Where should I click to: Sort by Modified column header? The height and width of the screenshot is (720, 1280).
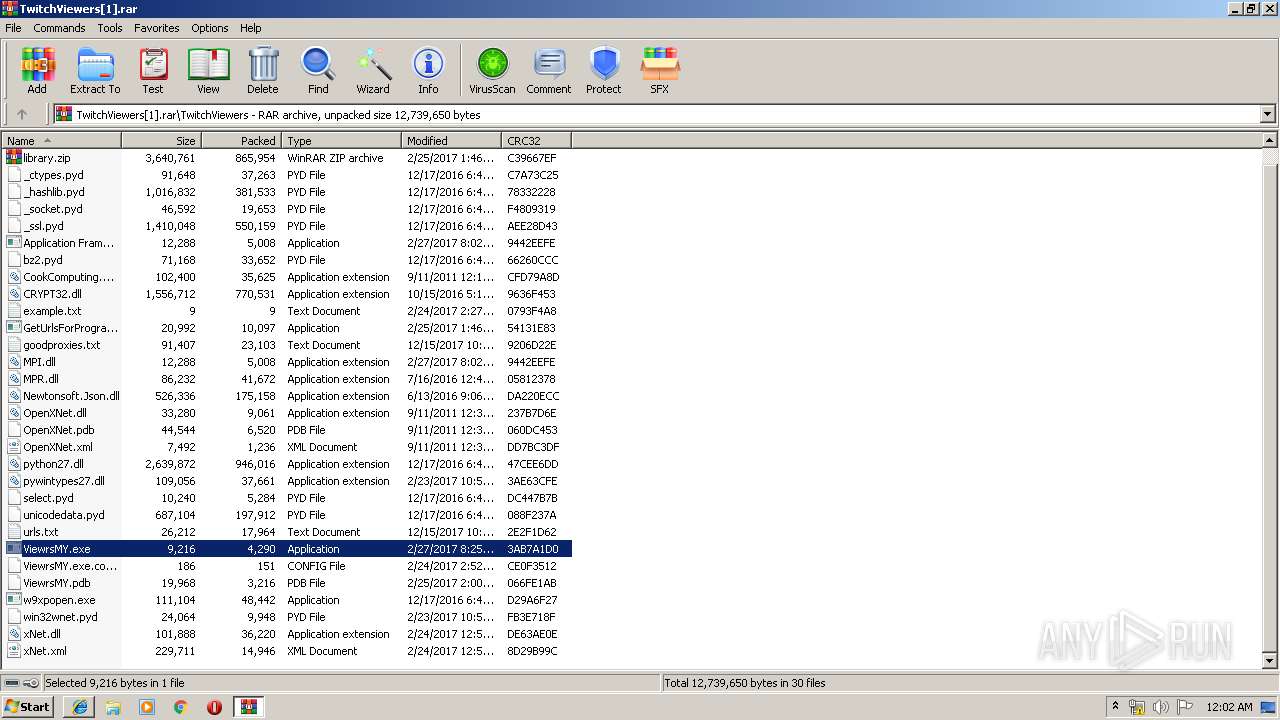451,141
